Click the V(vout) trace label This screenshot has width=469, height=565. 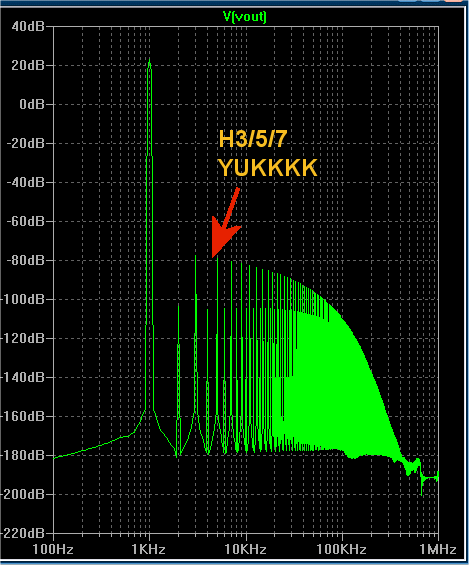(245, 17)
